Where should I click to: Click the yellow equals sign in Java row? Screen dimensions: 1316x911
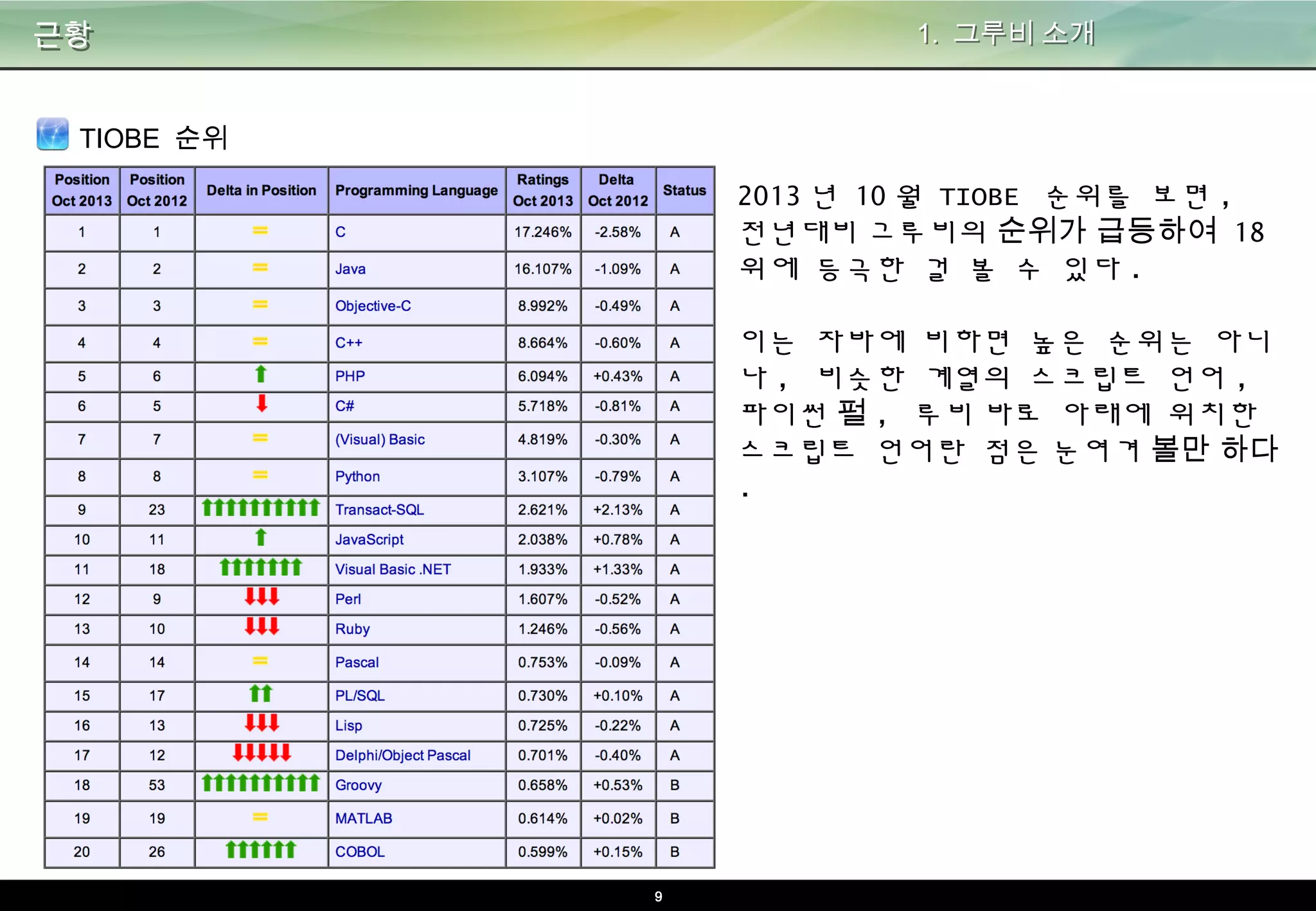point(260,267)
